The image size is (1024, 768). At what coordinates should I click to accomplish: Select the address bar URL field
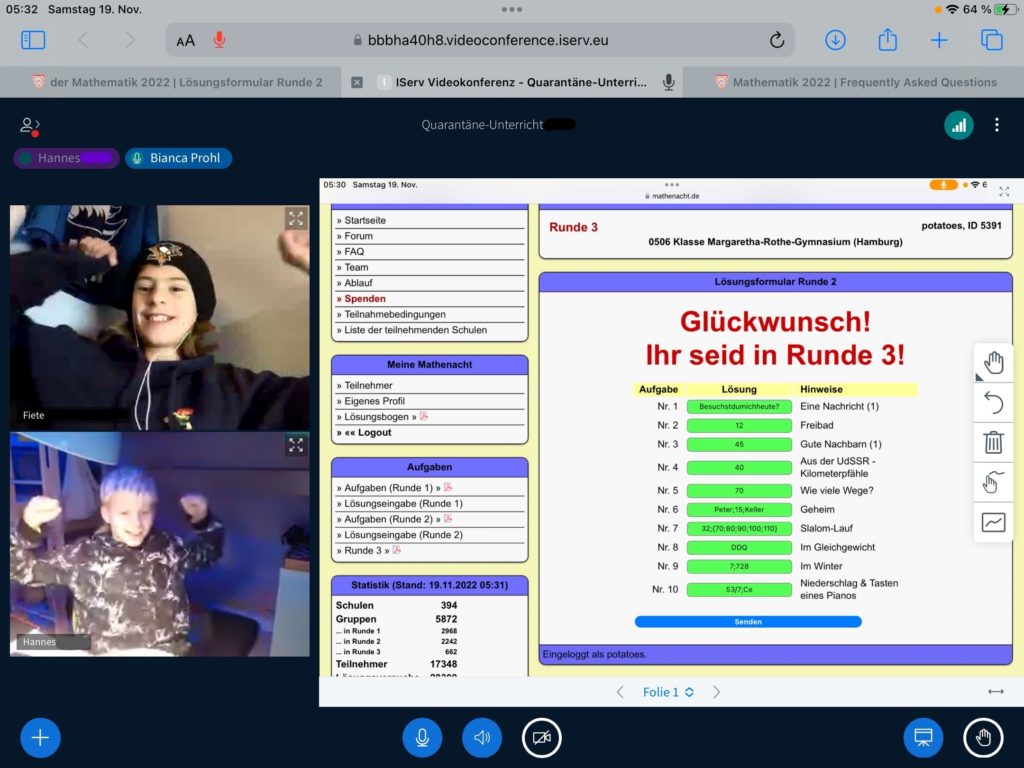click(x=480, y=40)
